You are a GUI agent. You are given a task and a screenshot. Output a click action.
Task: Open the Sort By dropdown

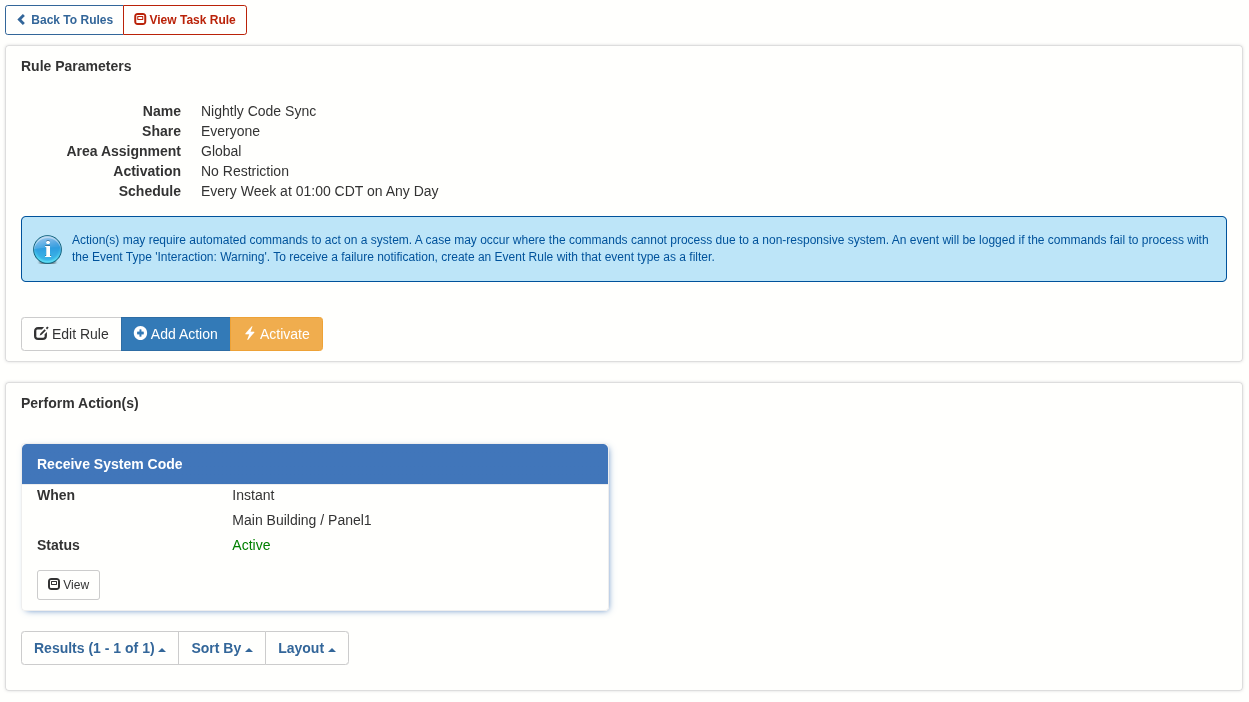221,648
